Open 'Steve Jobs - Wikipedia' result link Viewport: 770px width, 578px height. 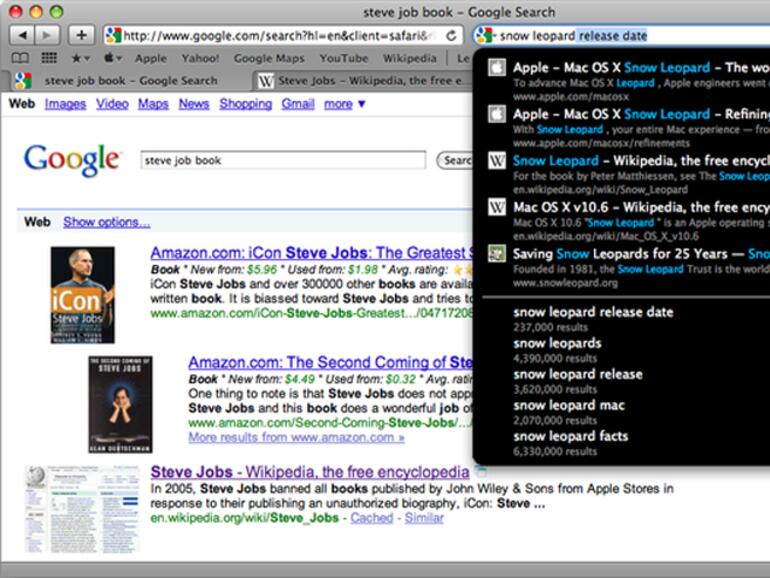[310, 472]
